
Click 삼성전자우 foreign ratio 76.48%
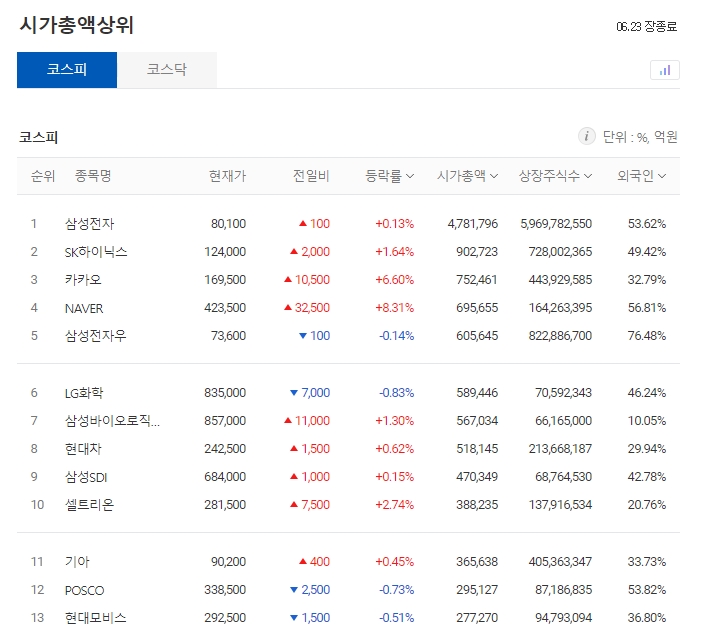click(647, 336)
